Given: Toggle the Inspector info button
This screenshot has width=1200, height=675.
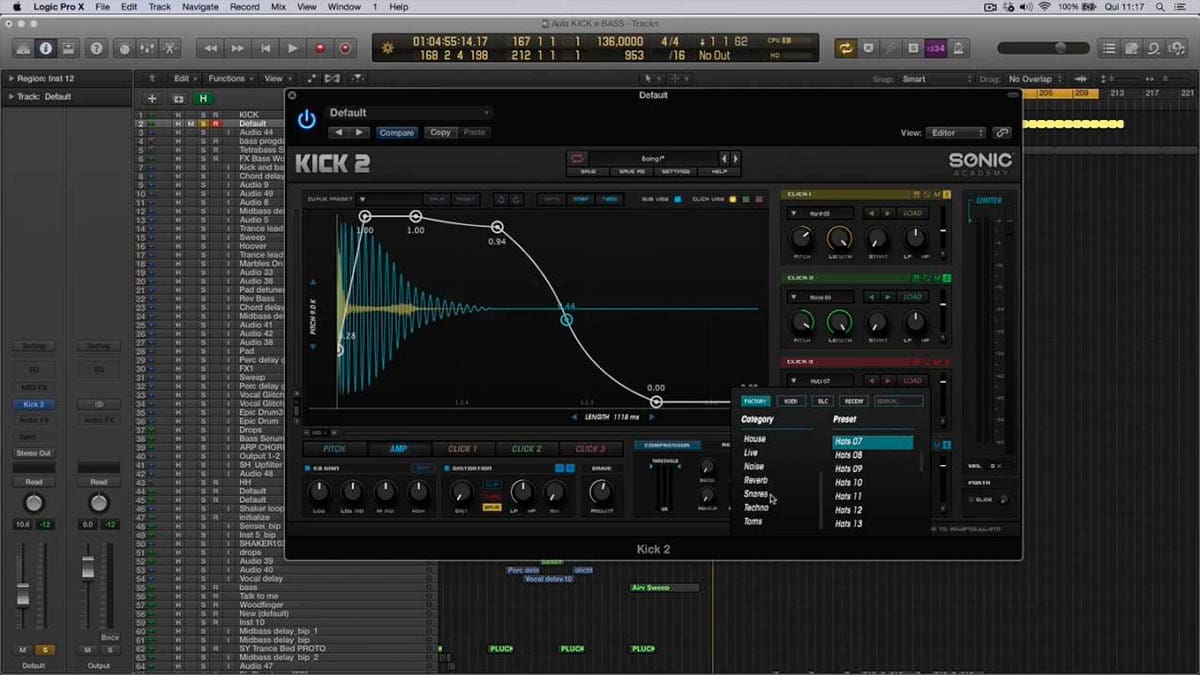Looking at the screenshot, I should point(46,47).
